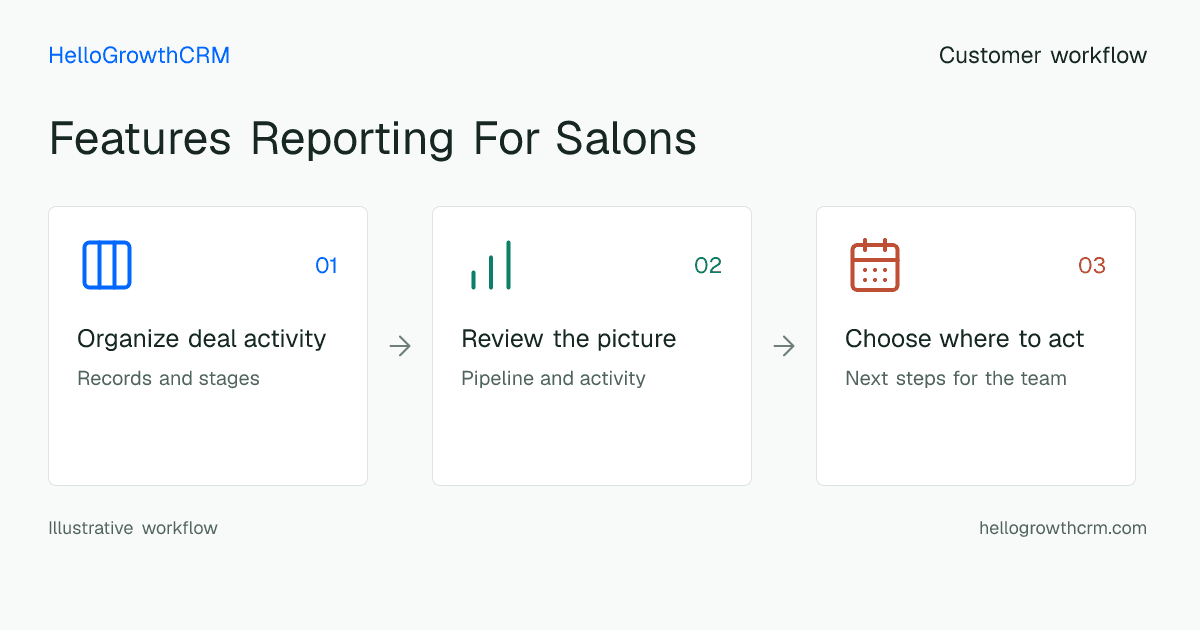Click step number 01
Screen dimensions: 1200x630
tap(327, 265)
